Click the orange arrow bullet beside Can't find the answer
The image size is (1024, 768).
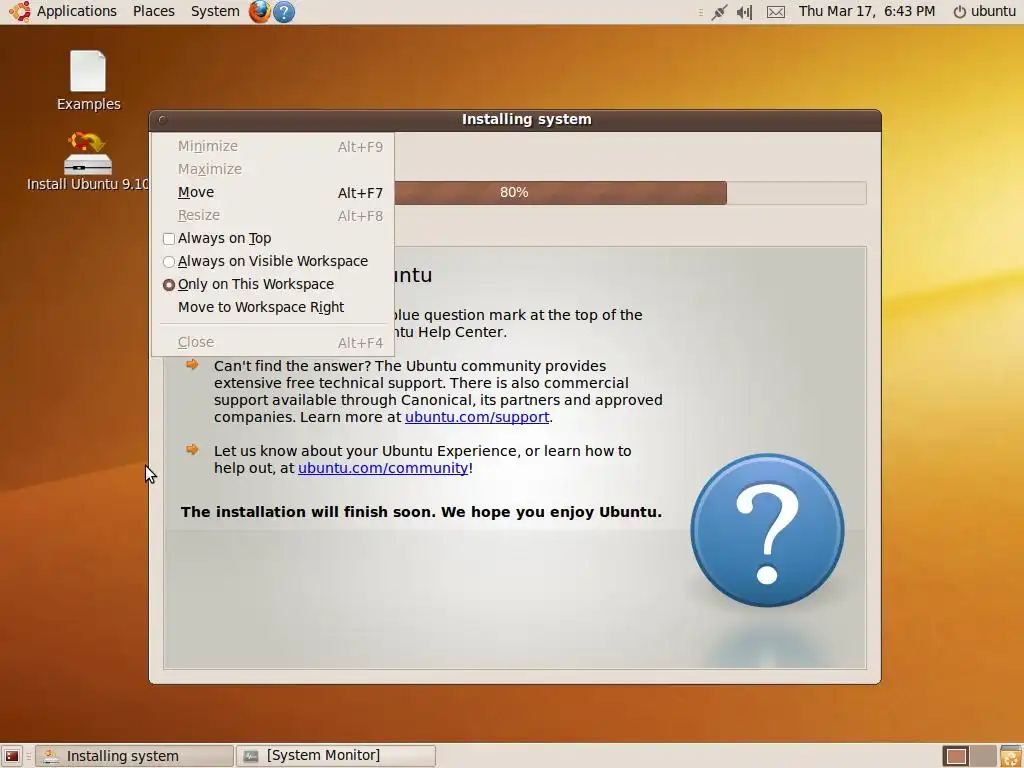click(x=192, y=364)
